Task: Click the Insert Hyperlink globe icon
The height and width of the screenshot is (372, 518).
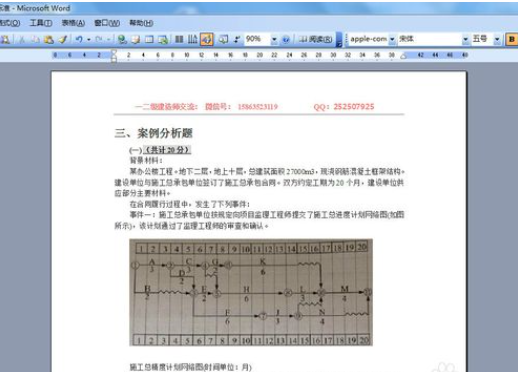Action: point(122,40)
